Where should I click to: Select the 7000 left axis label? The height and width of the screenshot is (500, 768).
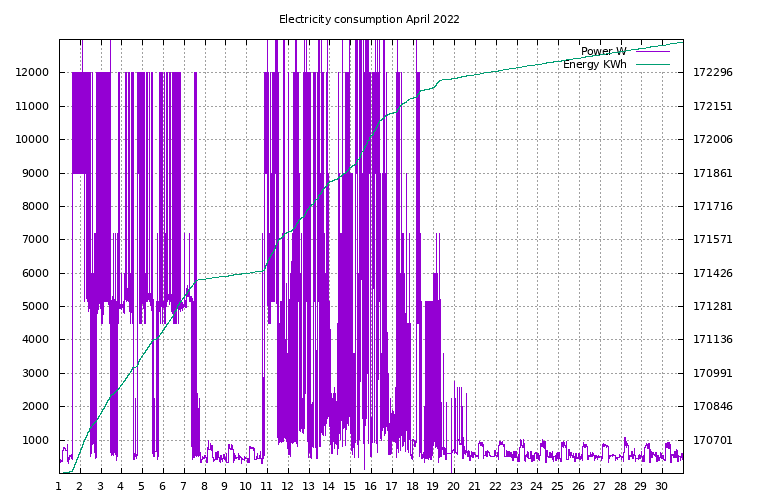(x=35, y=239)
